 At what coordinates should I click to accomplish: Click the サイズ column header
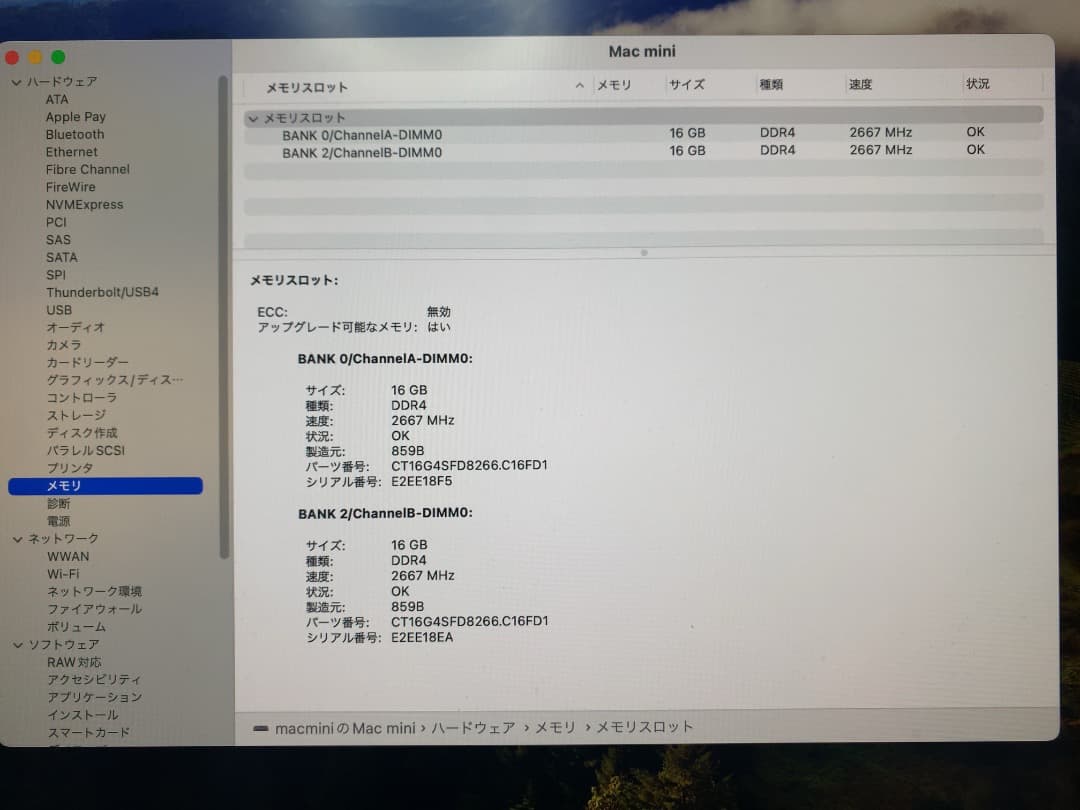click(687, 85)
